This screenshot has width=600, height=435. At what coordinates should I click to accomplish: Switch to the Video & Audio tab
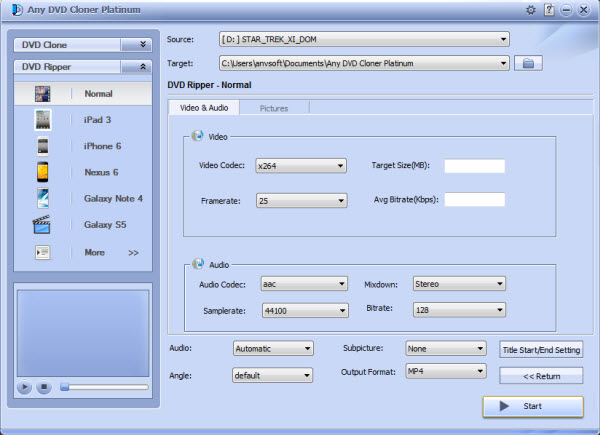204,108
